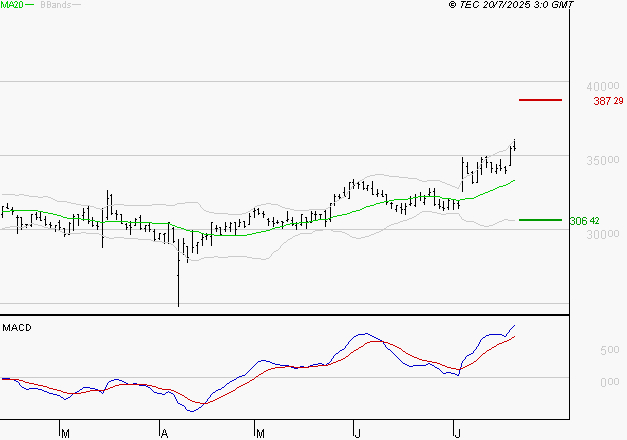Click the 387.29 resistance price label

[608, 101]
